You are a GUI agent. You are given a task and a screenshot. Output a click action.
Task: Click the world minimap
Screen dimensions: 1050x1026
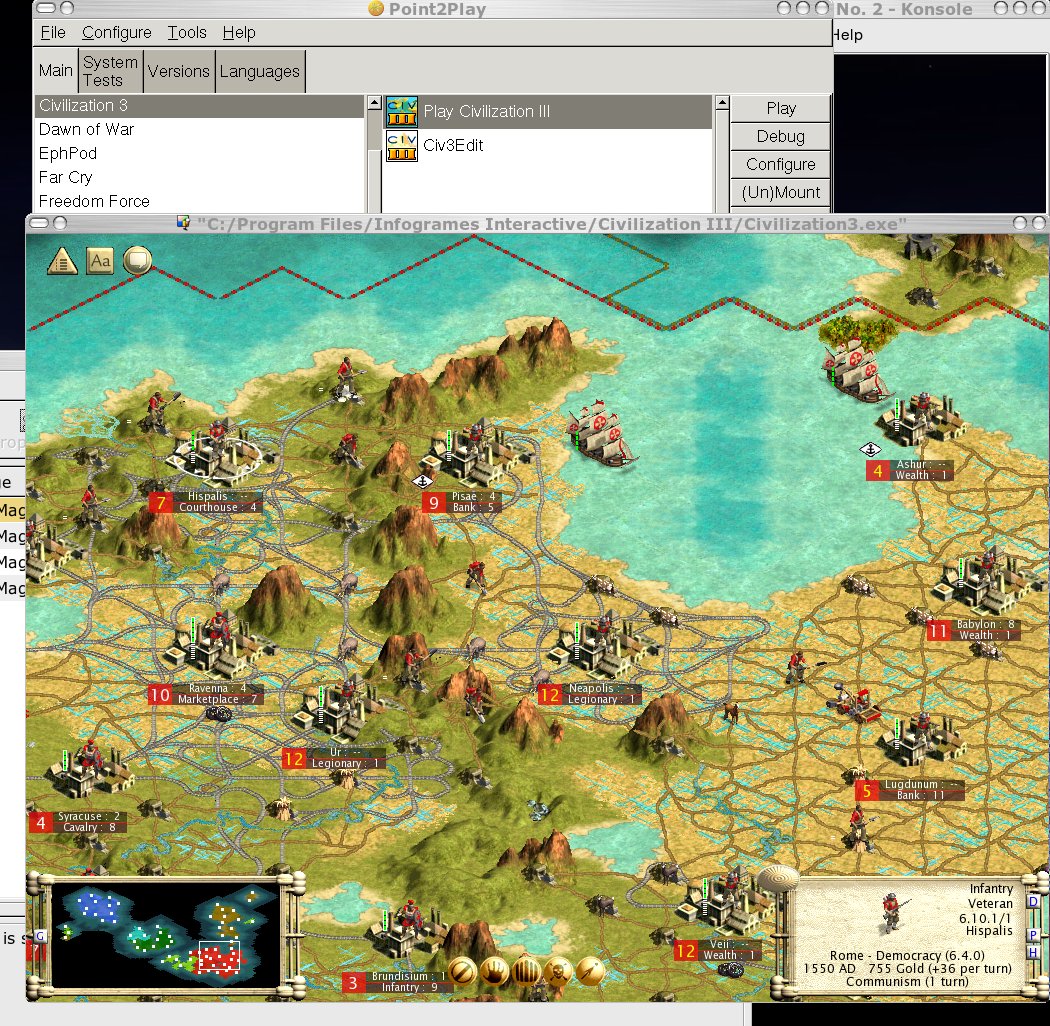click(164, 934)
